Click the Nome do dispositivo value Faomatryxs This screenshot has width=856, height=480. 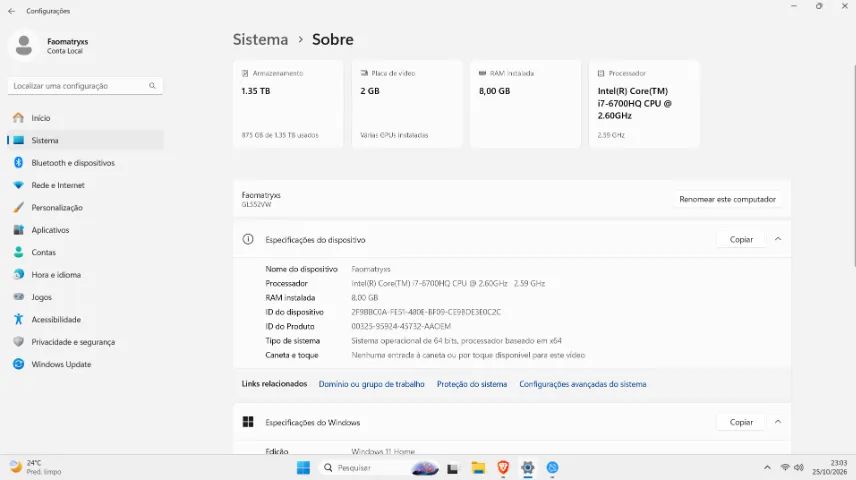[x=371, y=269]
